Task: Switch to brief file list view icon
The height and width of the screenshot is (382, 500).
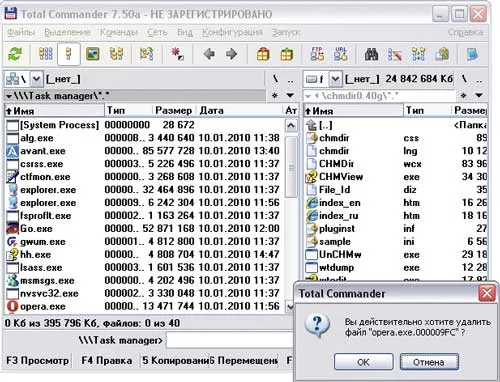Action: (46, 54)
